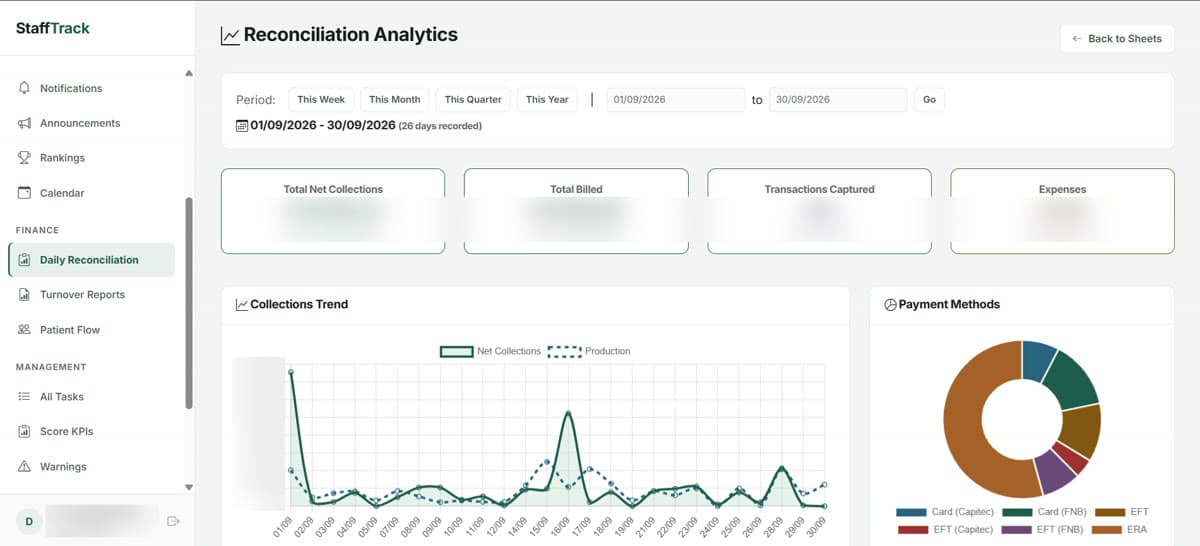Click the Go button
The width and height of the screenshot is (1200, 546).
tap(929, 100)
